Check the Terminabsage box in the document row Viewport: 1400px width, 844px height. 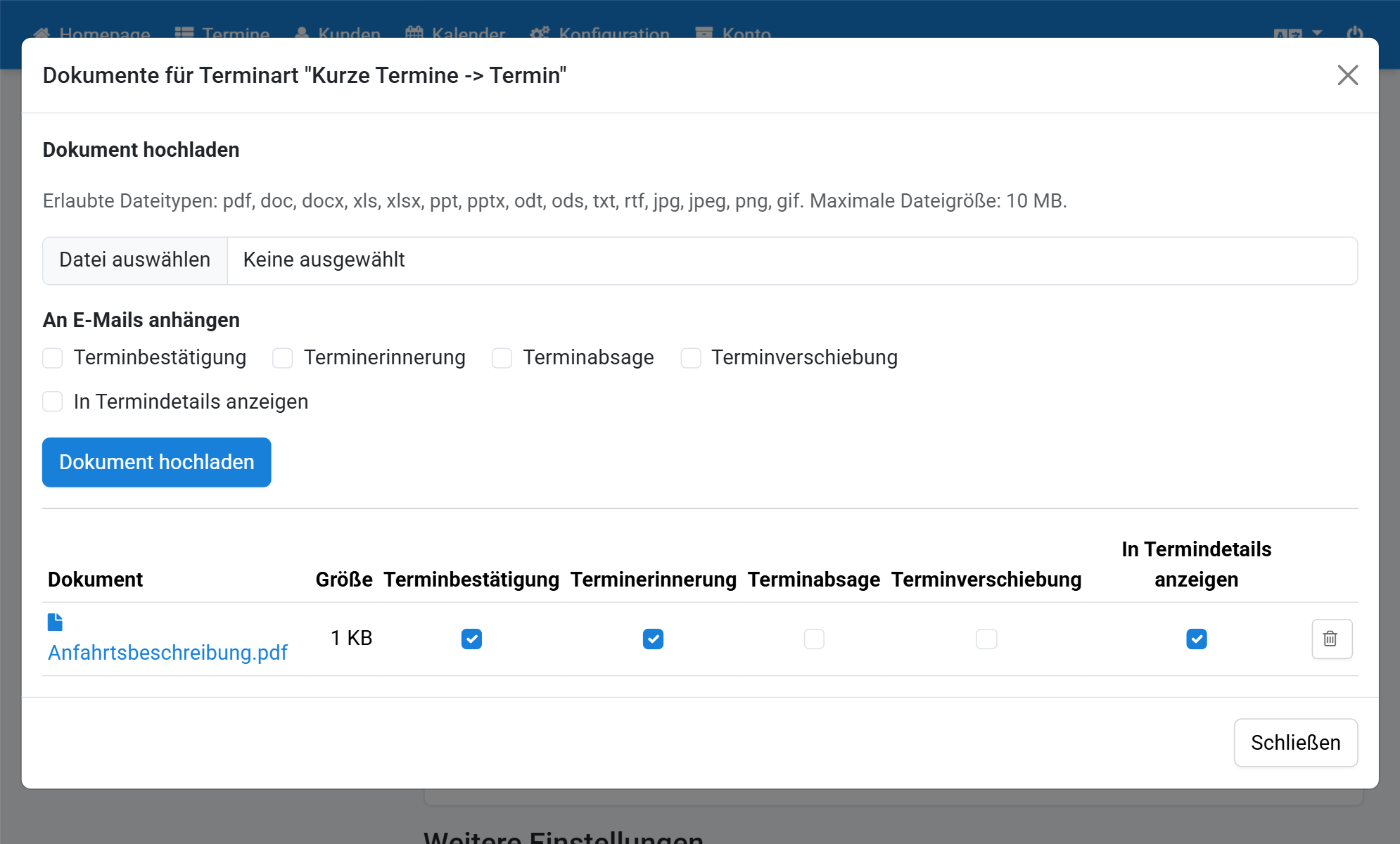click(814, 639)
